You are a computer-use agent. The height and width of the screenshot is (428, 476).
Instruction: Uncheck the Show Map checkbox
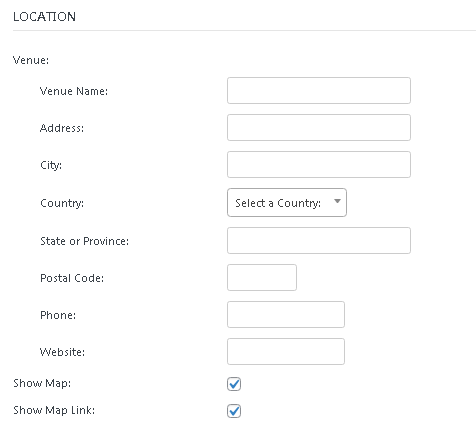pyautogui.click(x=234, y=384)
